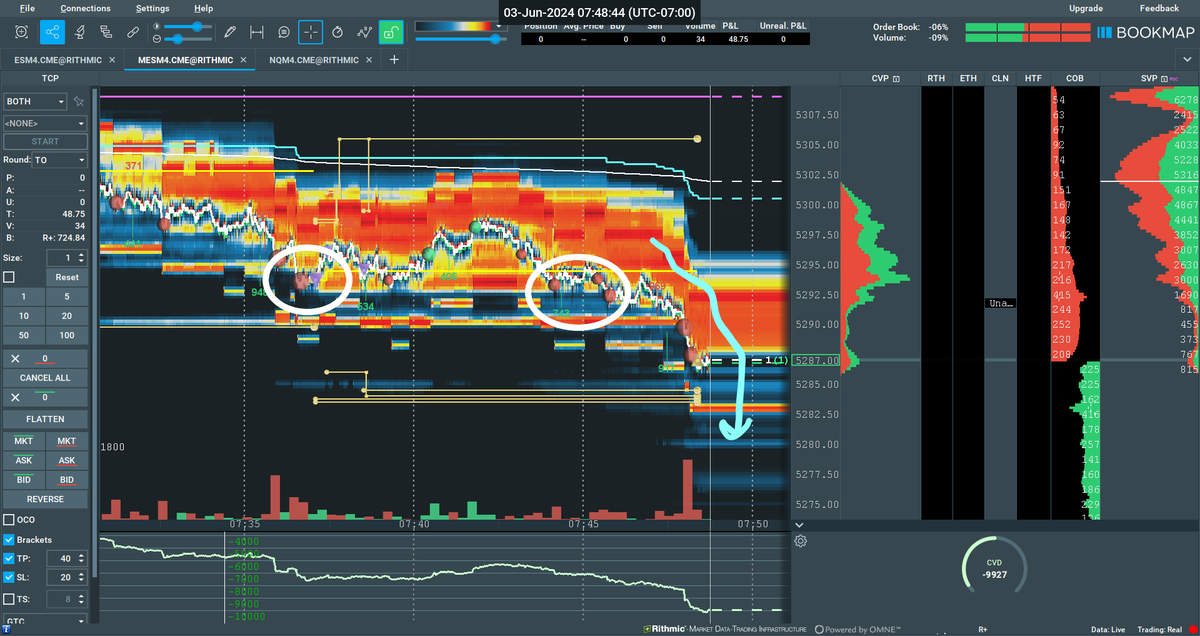Click the green buy MKT button
This screenshot has width=1200, height=636.
click(x=23, y=441)
